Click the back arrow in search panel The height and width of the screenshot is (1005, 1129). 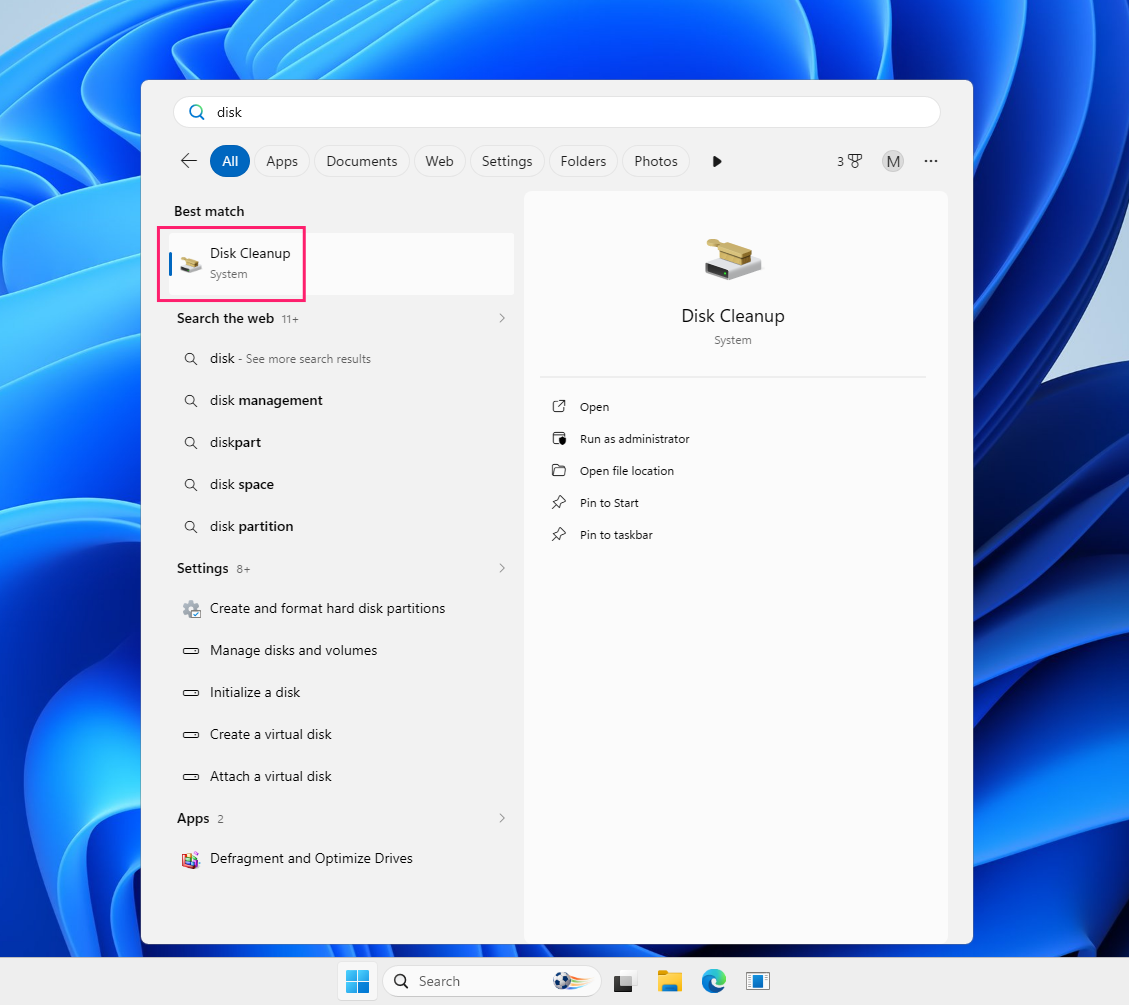pos(189,161)
